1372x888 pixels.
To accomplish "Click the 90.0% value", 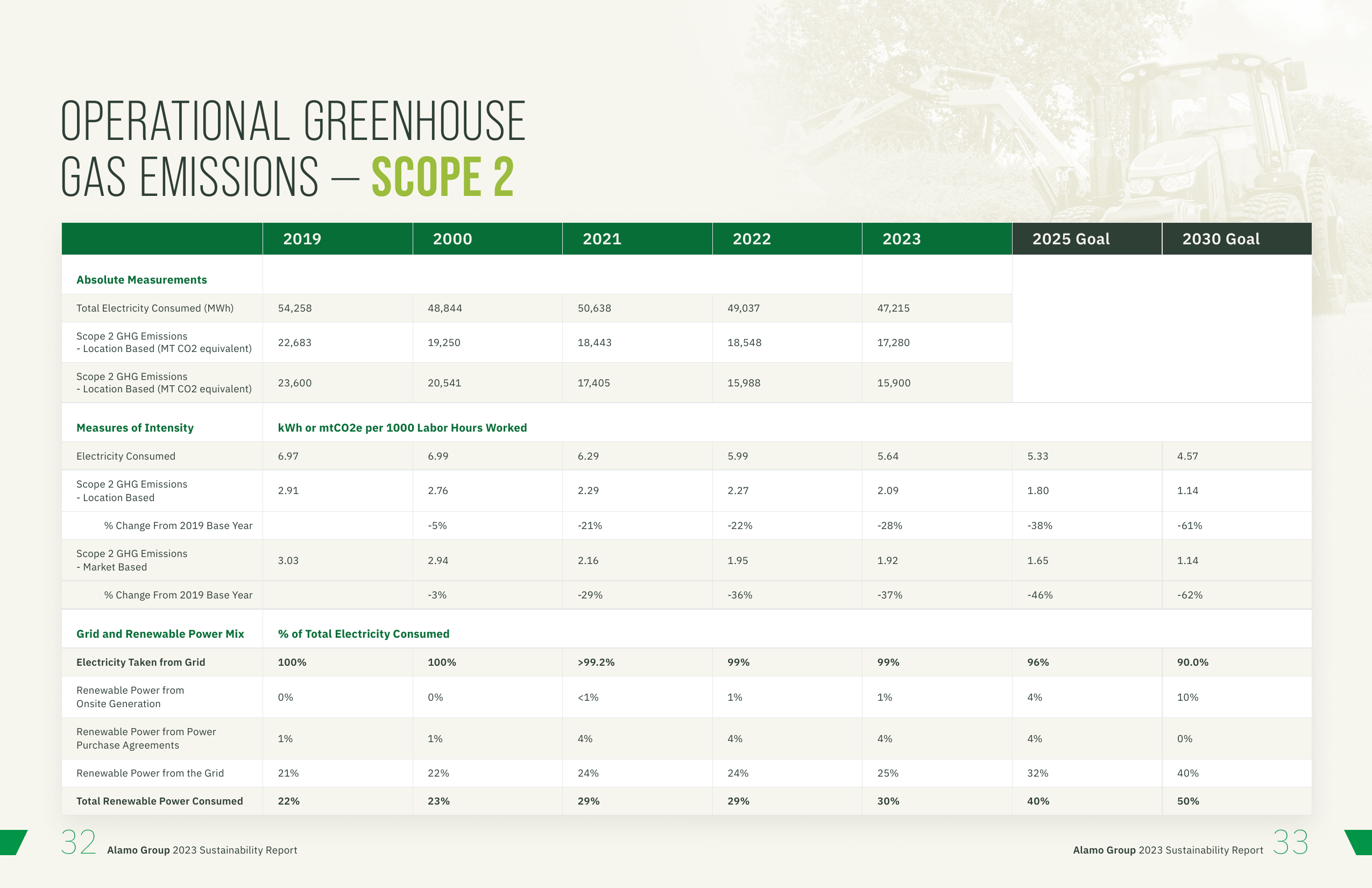I will pyautogui.click(x=1193, y=662).
